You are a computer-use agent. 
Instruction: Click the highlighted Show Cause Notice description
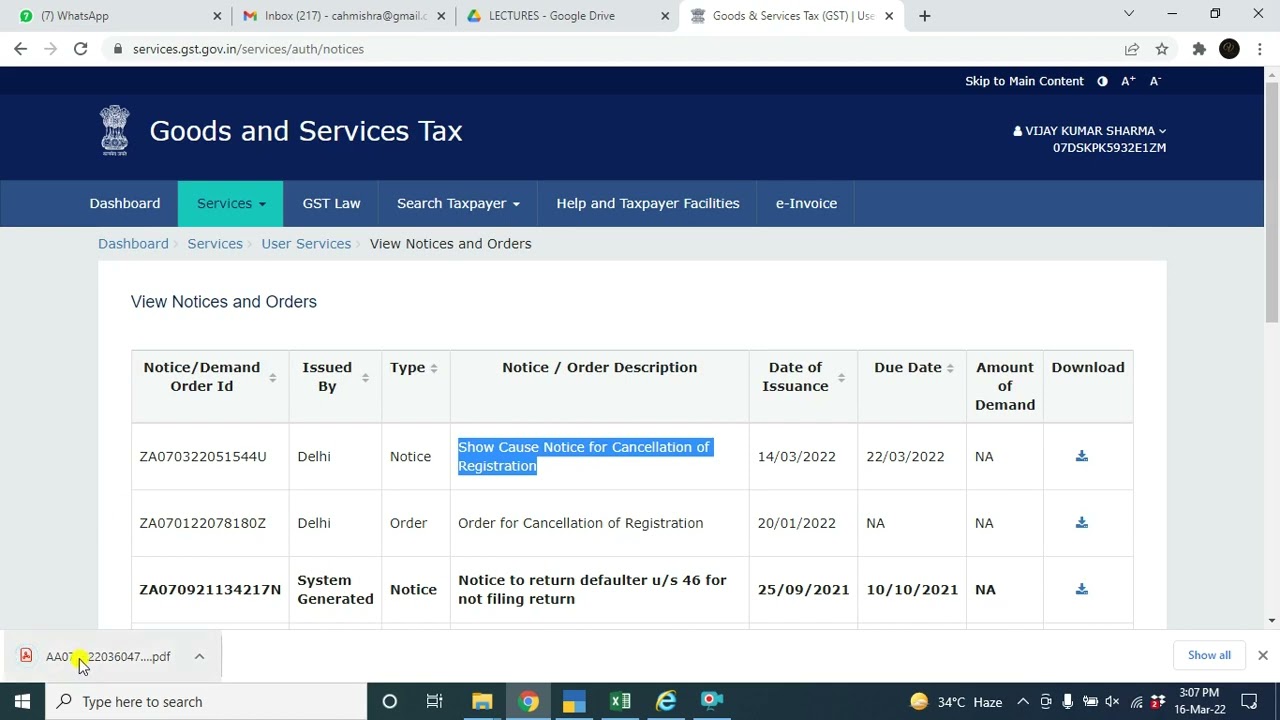[584, 456]
